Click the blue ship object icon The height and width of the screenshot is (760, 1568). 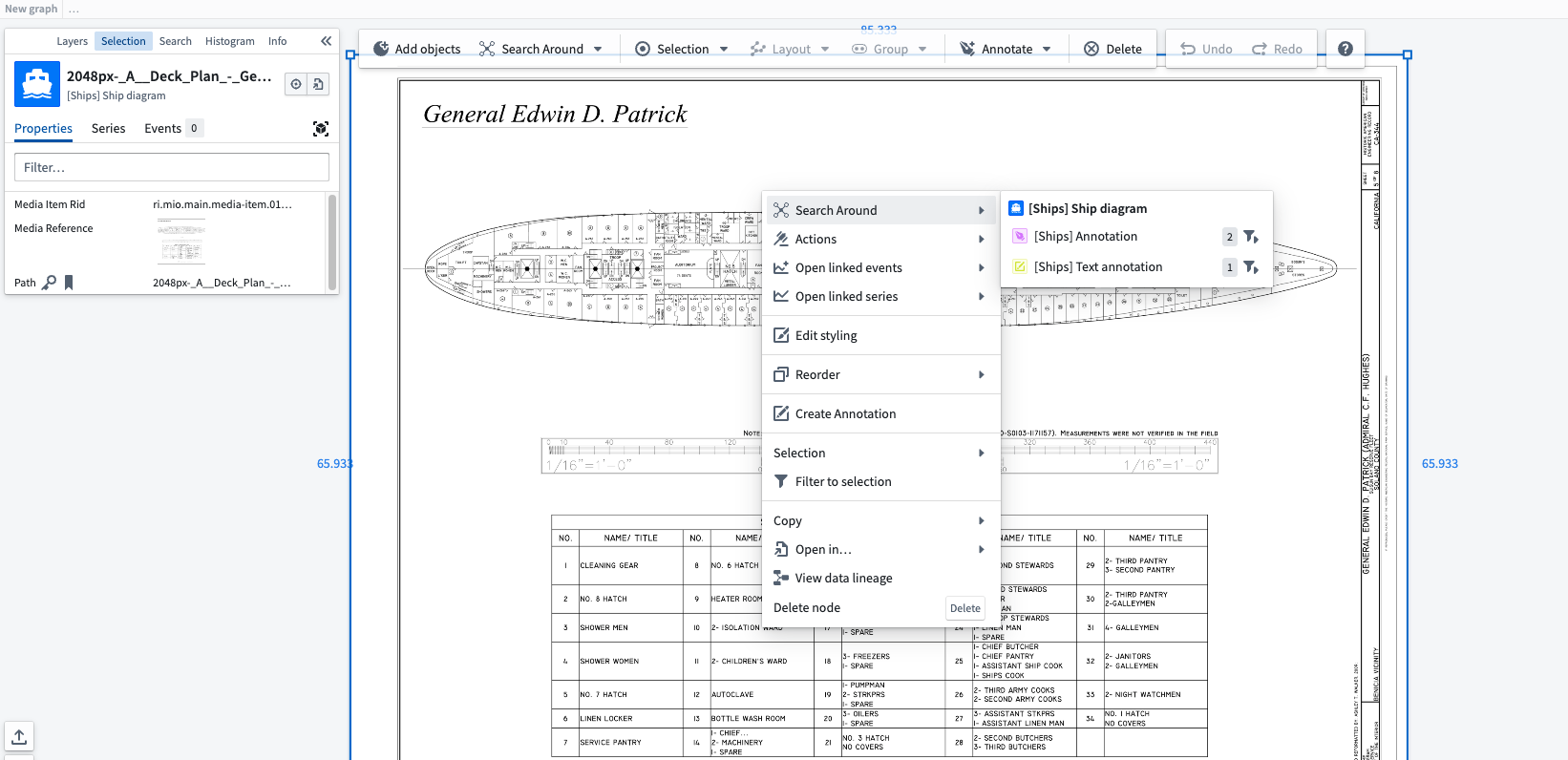click(37, 84)
